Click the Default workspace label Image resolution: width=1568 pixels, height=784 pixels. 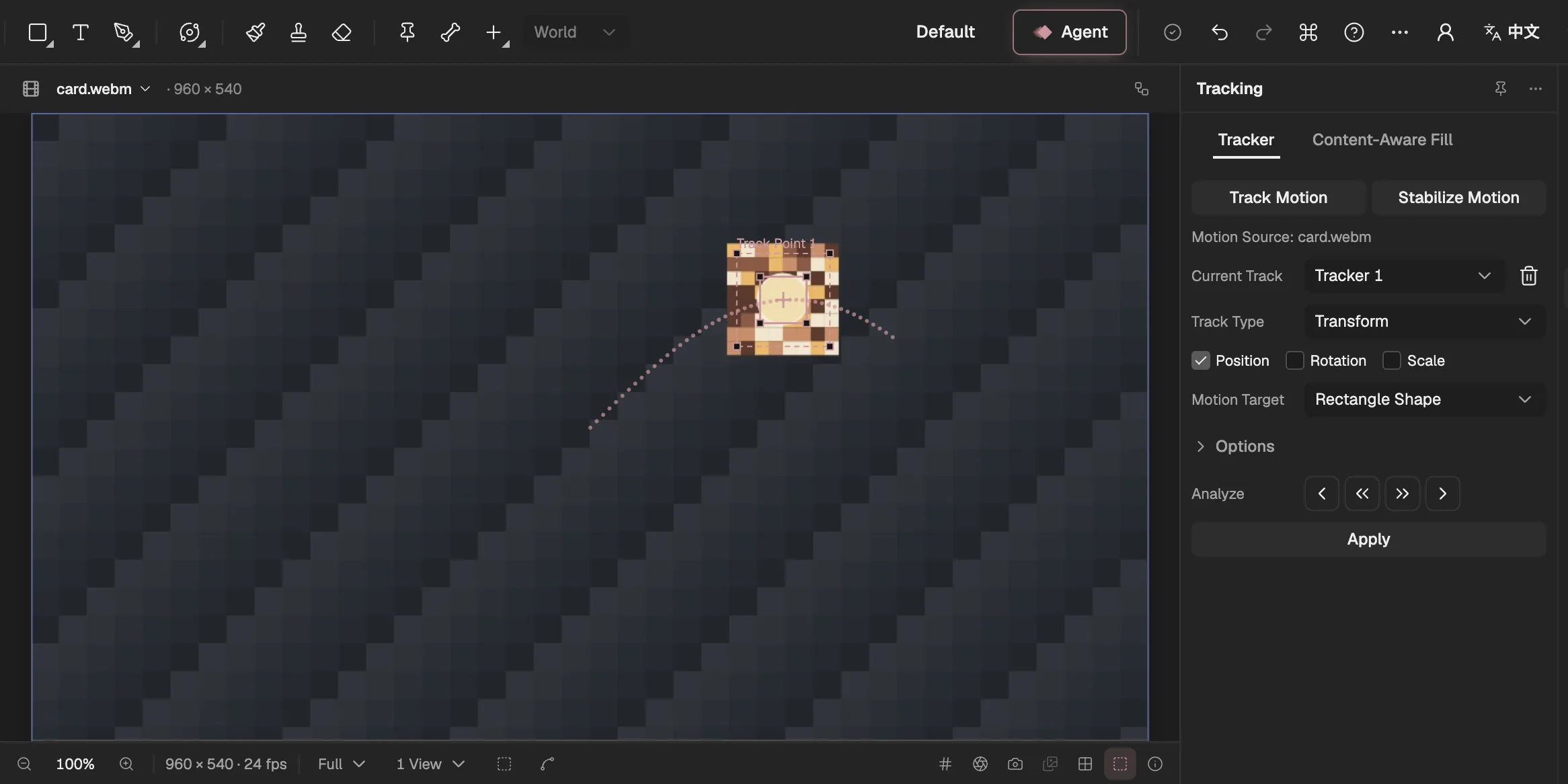[945, 32]
